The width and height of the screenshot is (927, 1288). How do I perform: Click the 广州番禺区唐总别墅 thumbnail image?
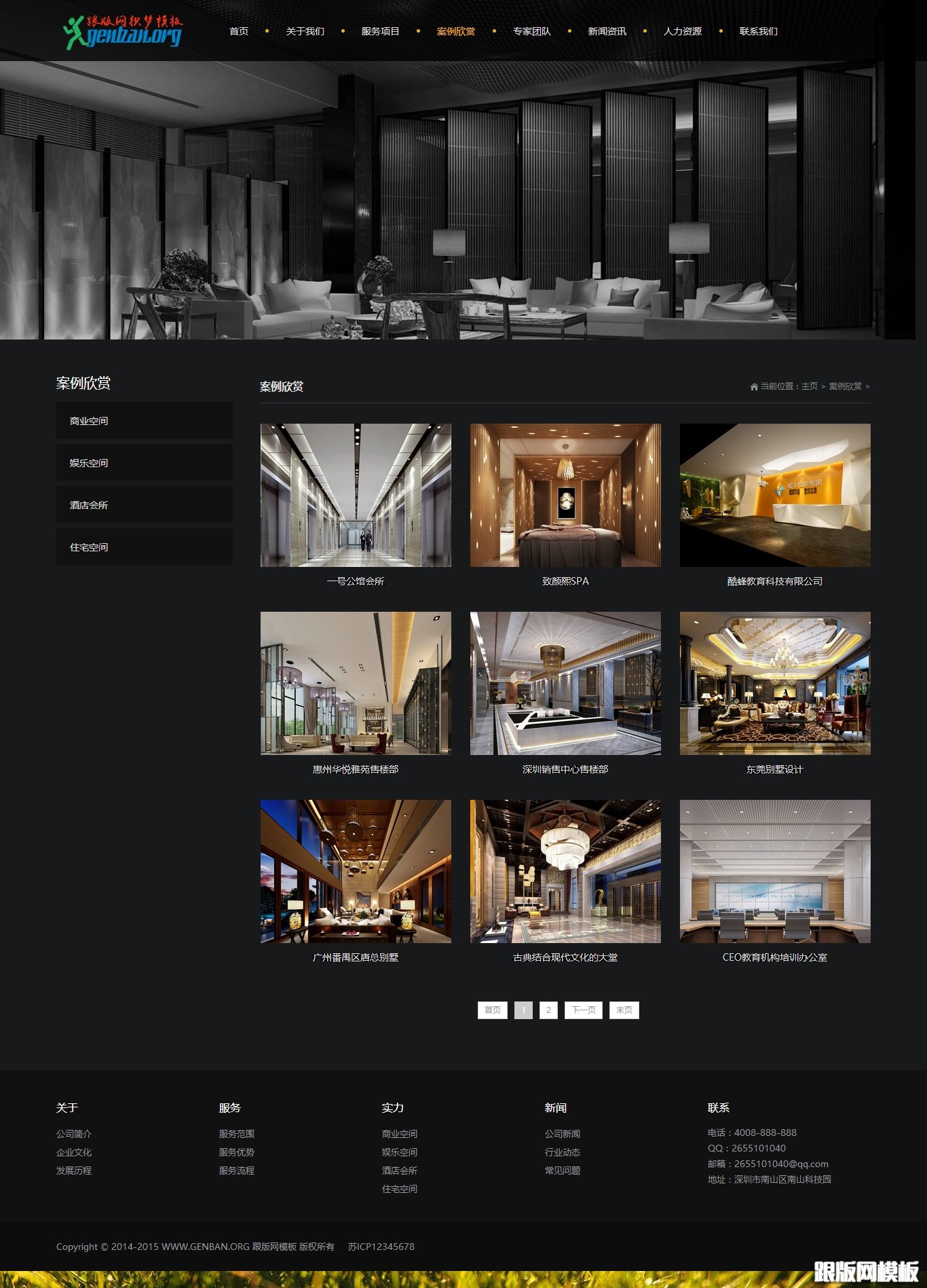[356, 871]
